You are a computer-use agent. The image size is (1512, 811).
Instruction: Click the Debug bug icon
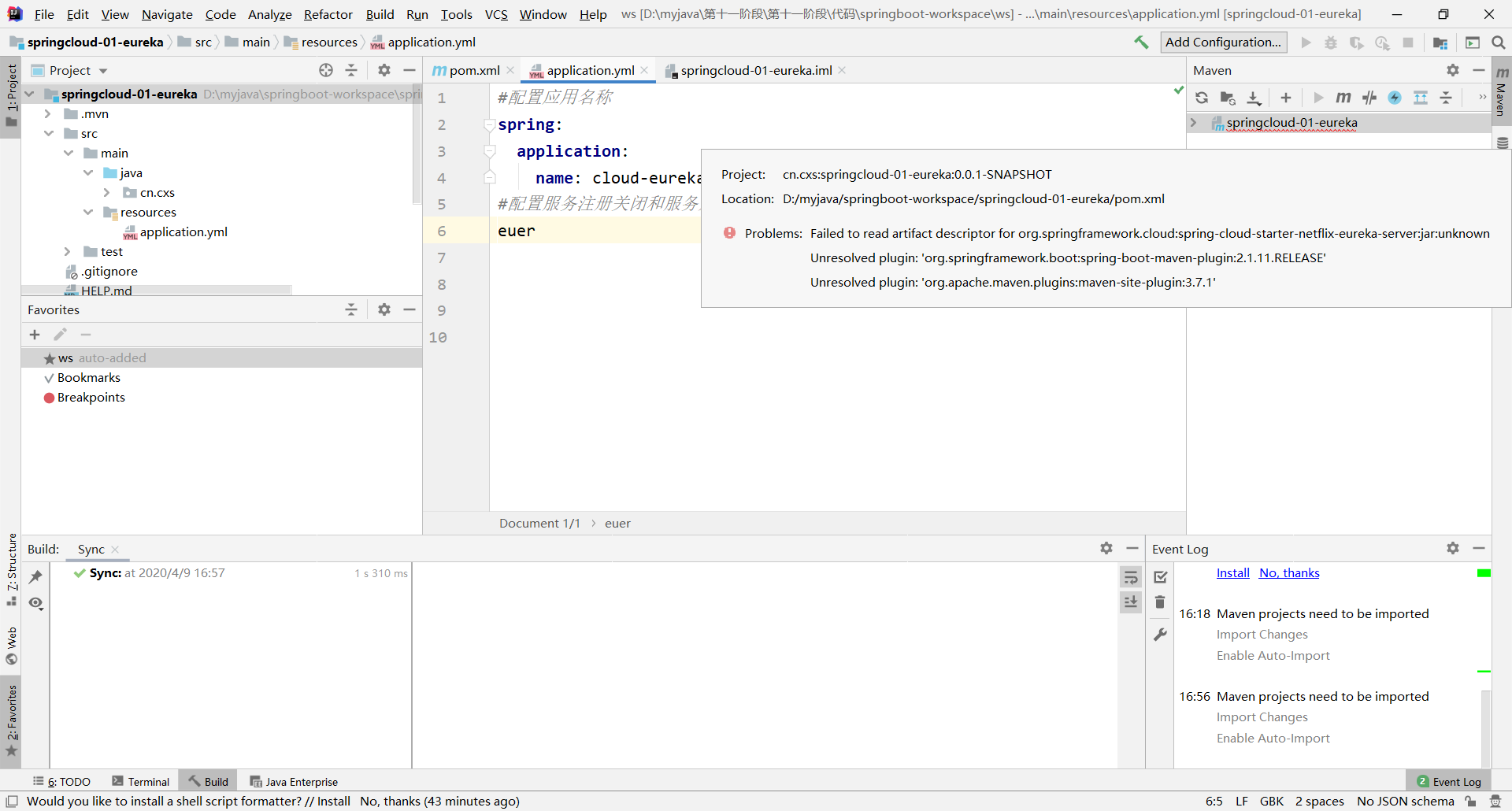(x=1331, y=43)
